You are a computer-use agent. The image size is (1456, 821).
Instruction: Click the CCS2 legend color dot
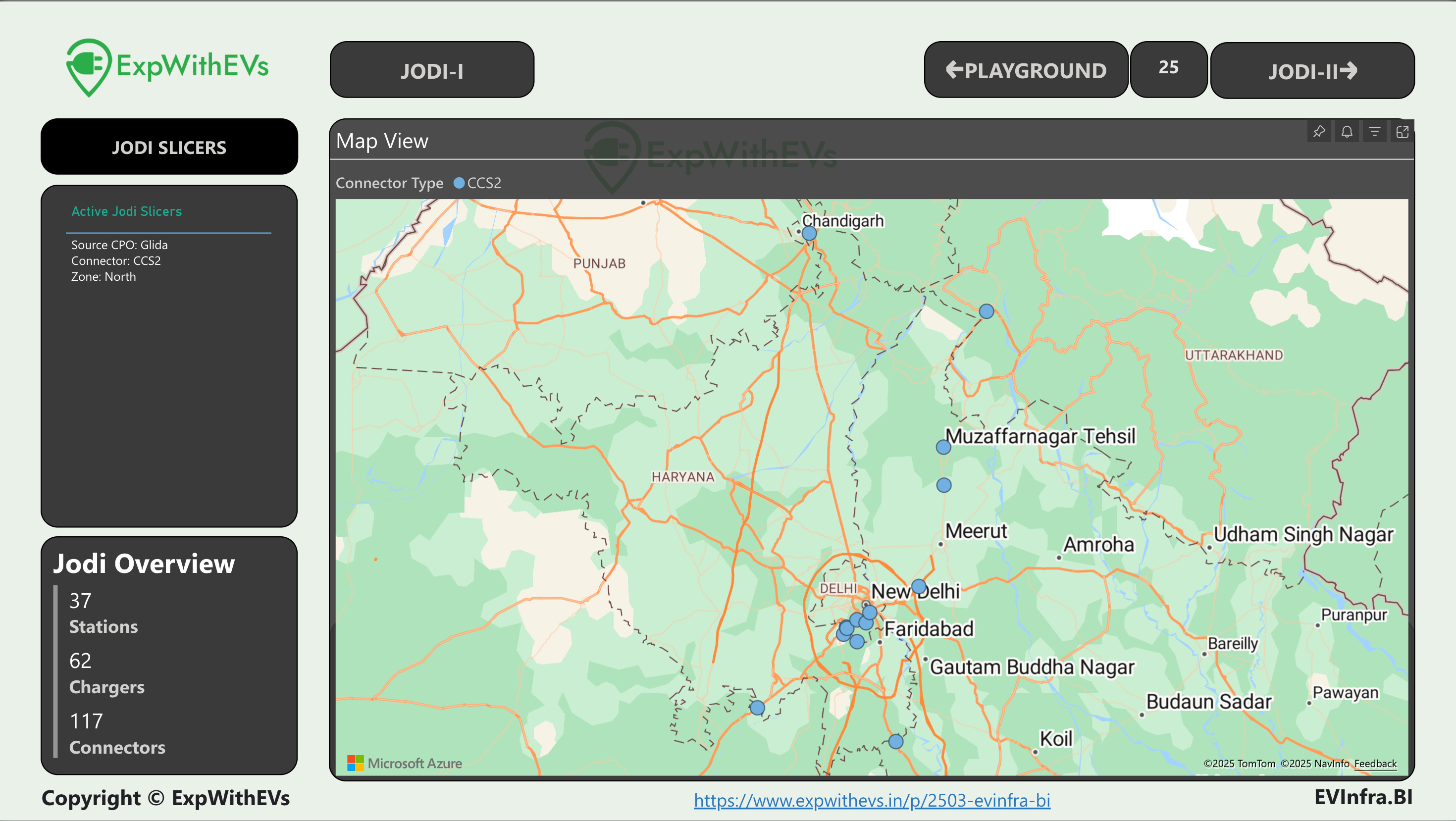(x=459, y=183)
